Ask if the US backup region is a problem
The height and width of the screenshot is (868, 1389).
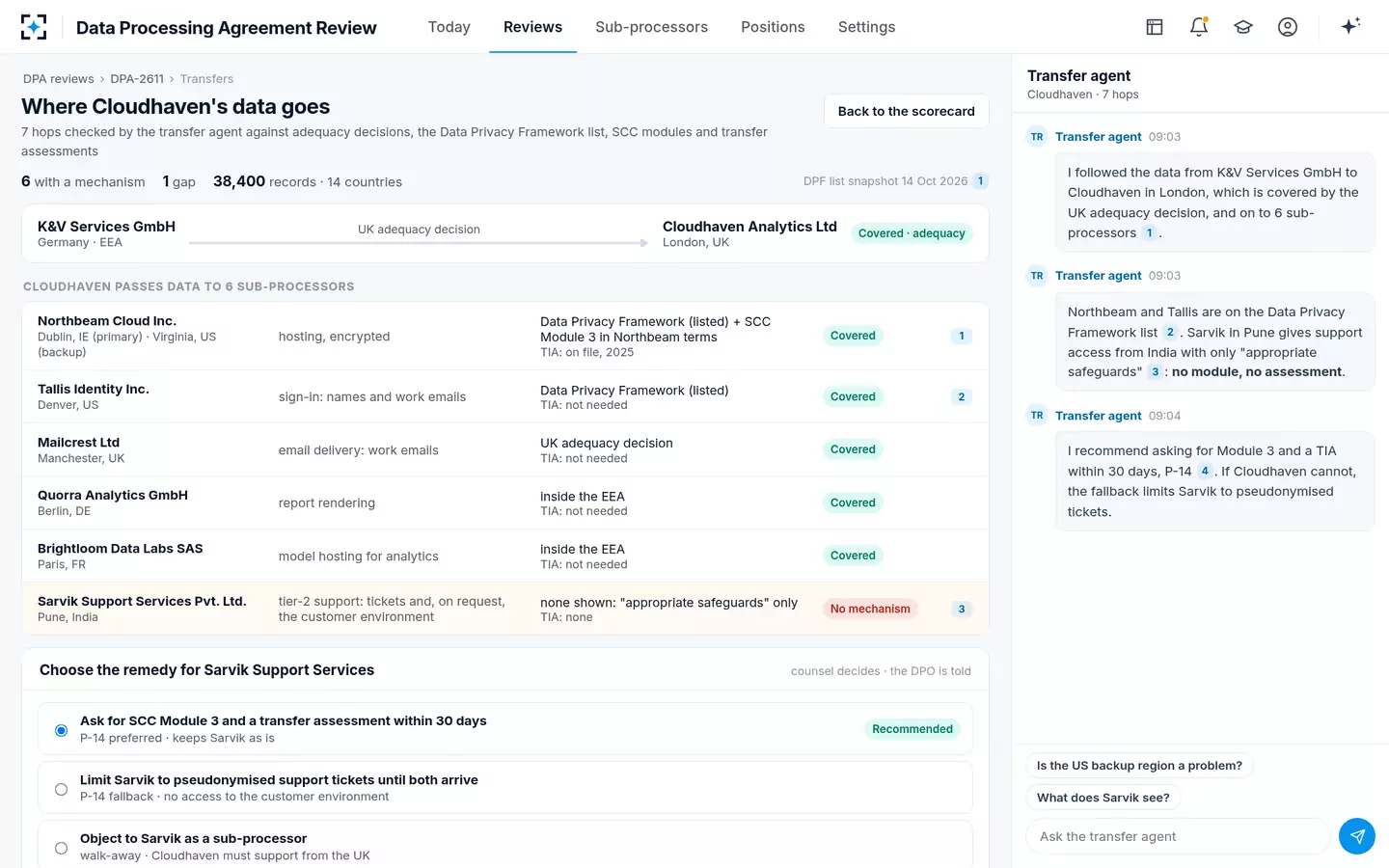tap(1139, 766)
